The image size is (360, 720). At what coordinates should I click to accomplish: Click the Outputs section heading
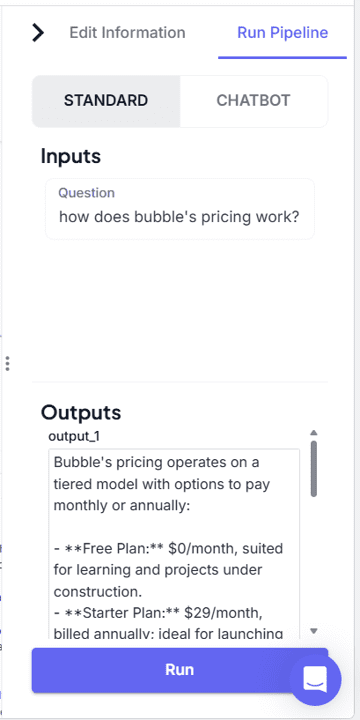[x=81, y=413]
